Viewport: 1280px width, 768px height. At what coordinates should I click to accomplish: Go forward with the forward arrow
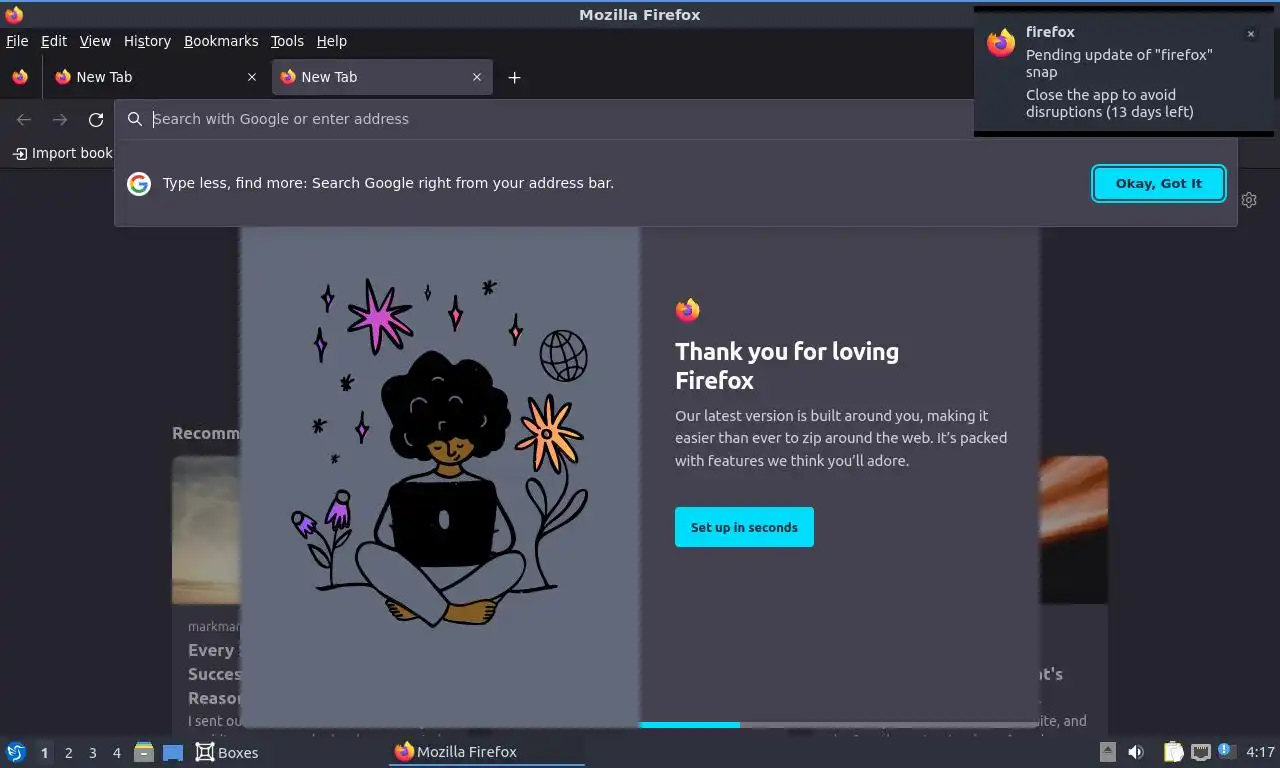[x=60, y=120]
